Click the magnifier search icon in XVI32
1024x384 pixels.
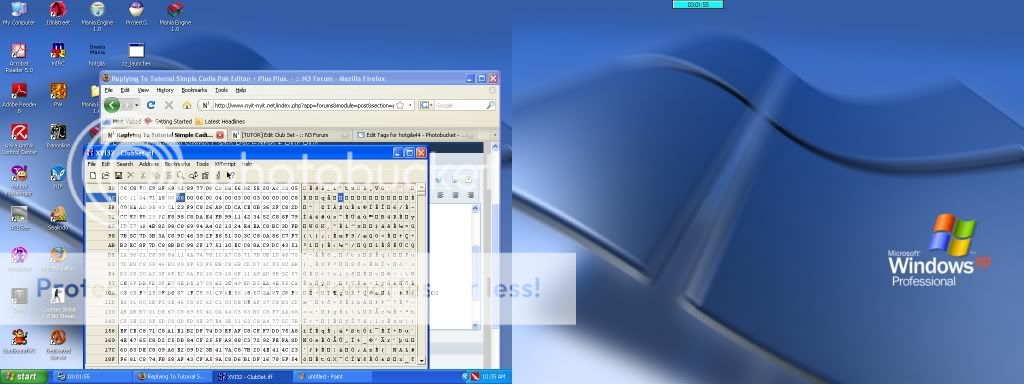(180, 176)
